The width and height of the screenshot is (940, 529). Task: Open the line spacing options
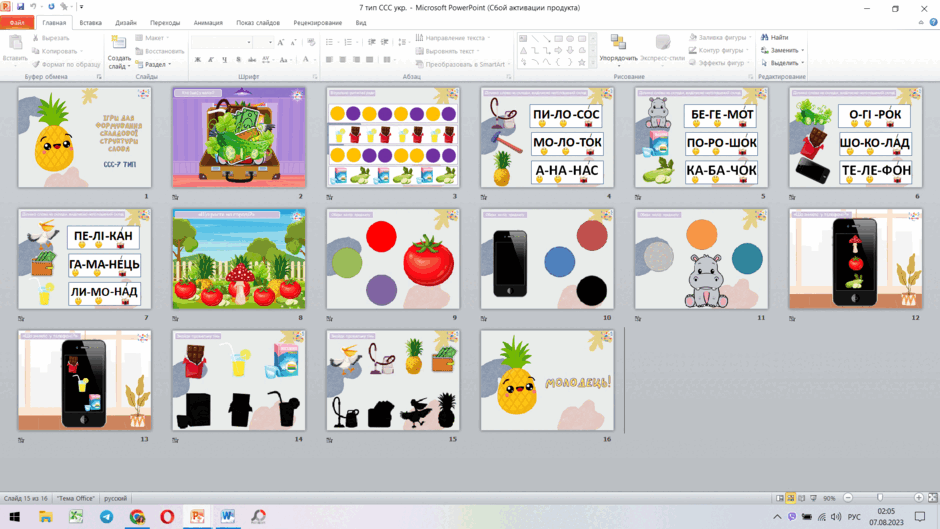click(x=403, y=42)
